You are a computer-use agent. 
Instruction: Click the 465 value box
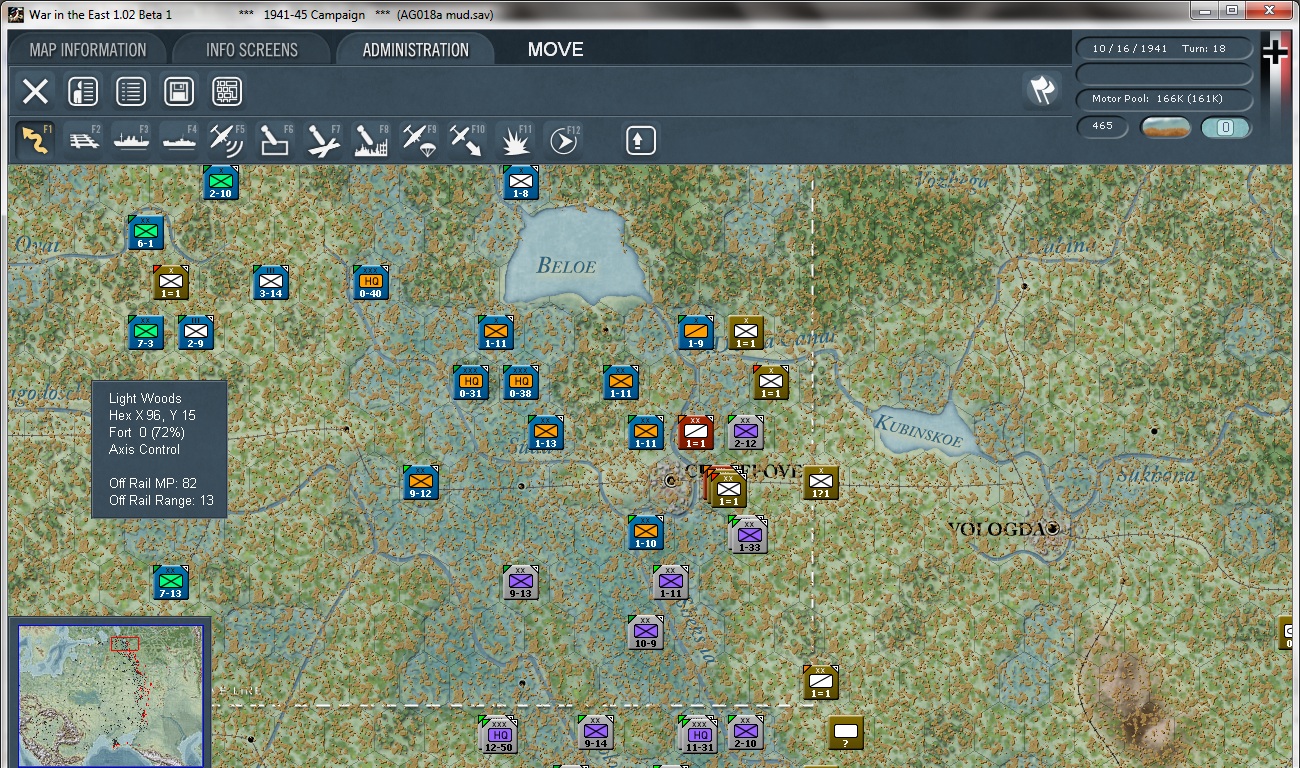[x=1103, y=127]
